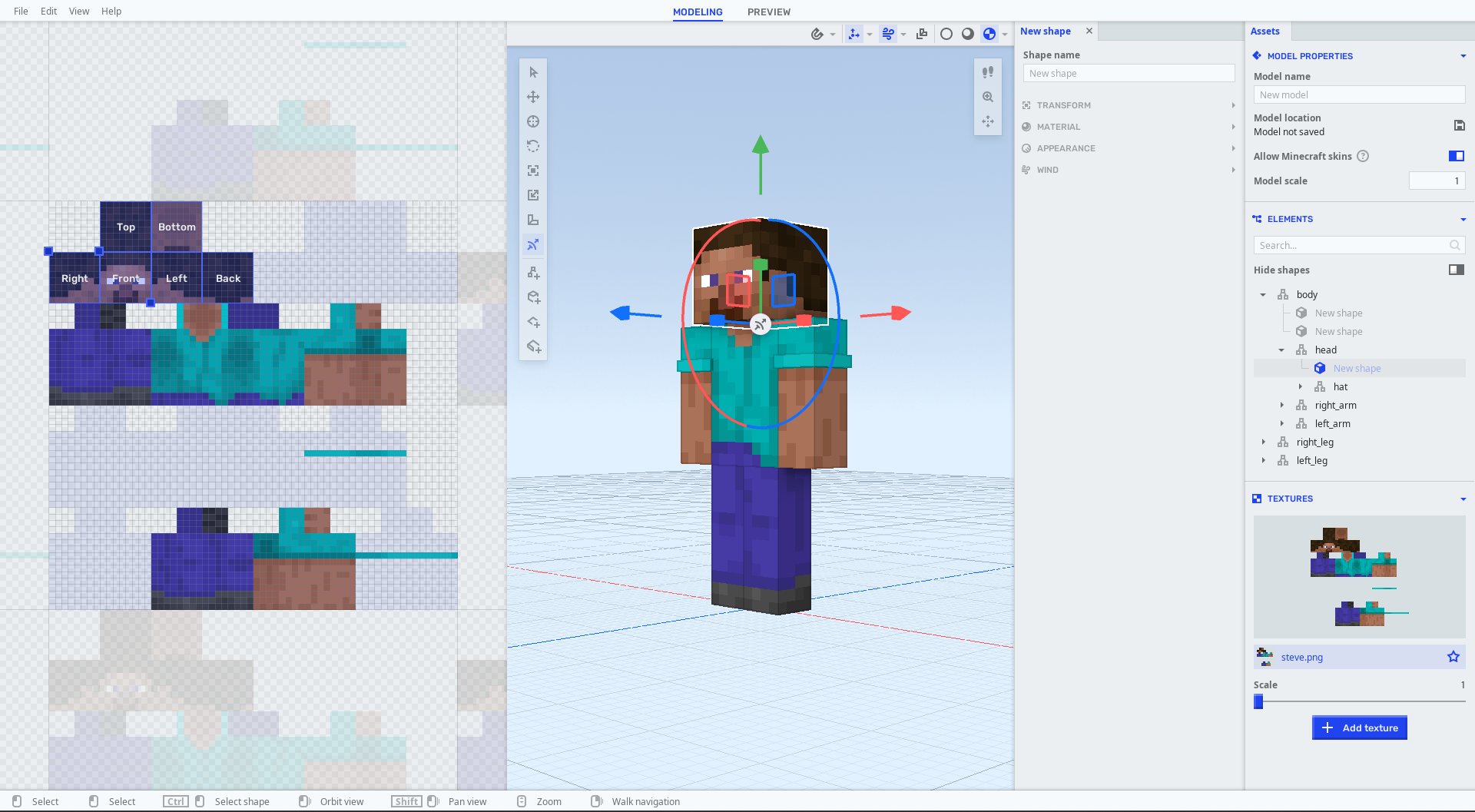Toggle Allow Minecraft skins
1475x812 pixels.
[1455, 156]
